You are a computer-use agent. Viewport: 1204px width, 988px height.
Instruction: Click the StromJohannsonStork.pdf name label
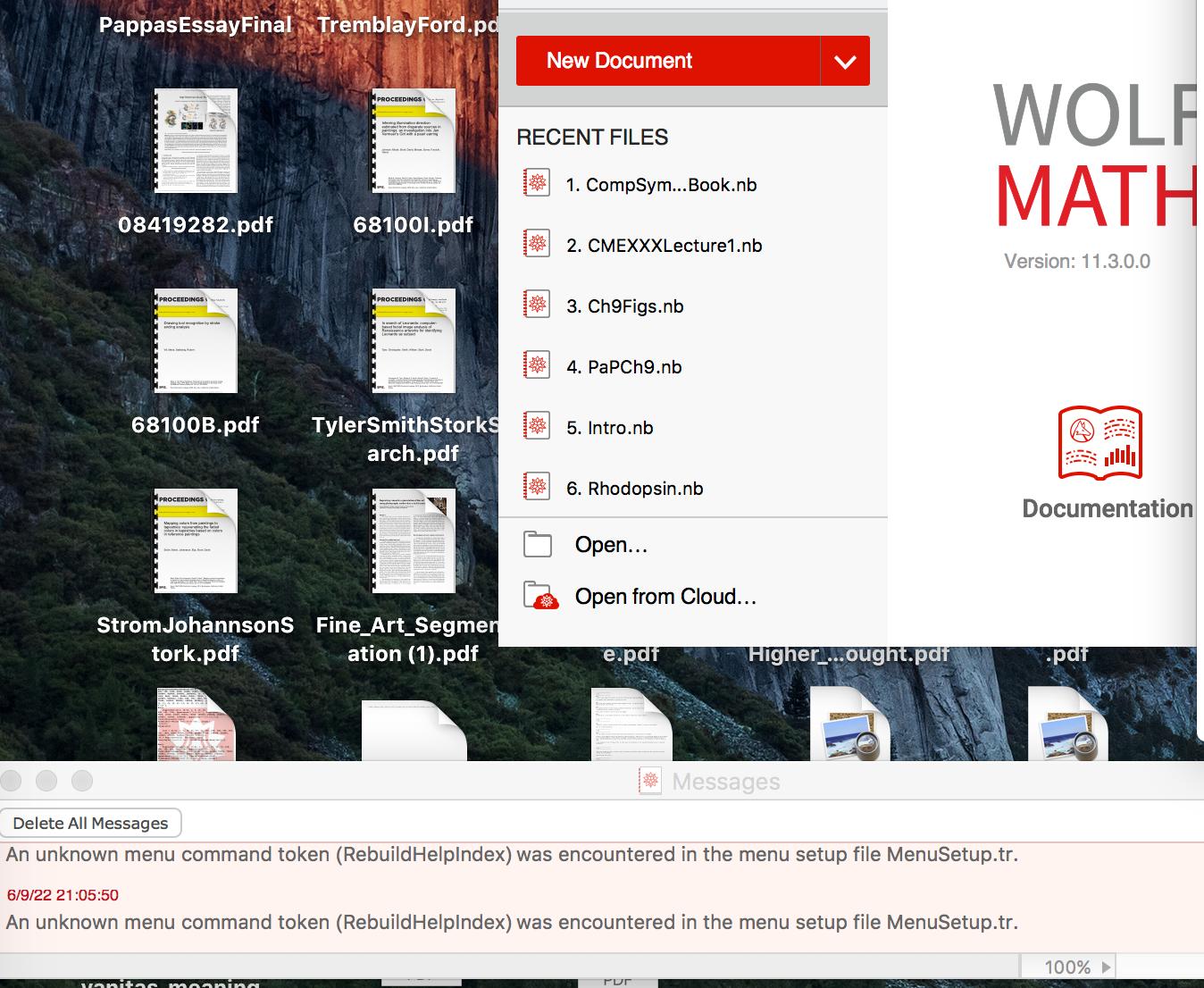(x=196, y=639)
